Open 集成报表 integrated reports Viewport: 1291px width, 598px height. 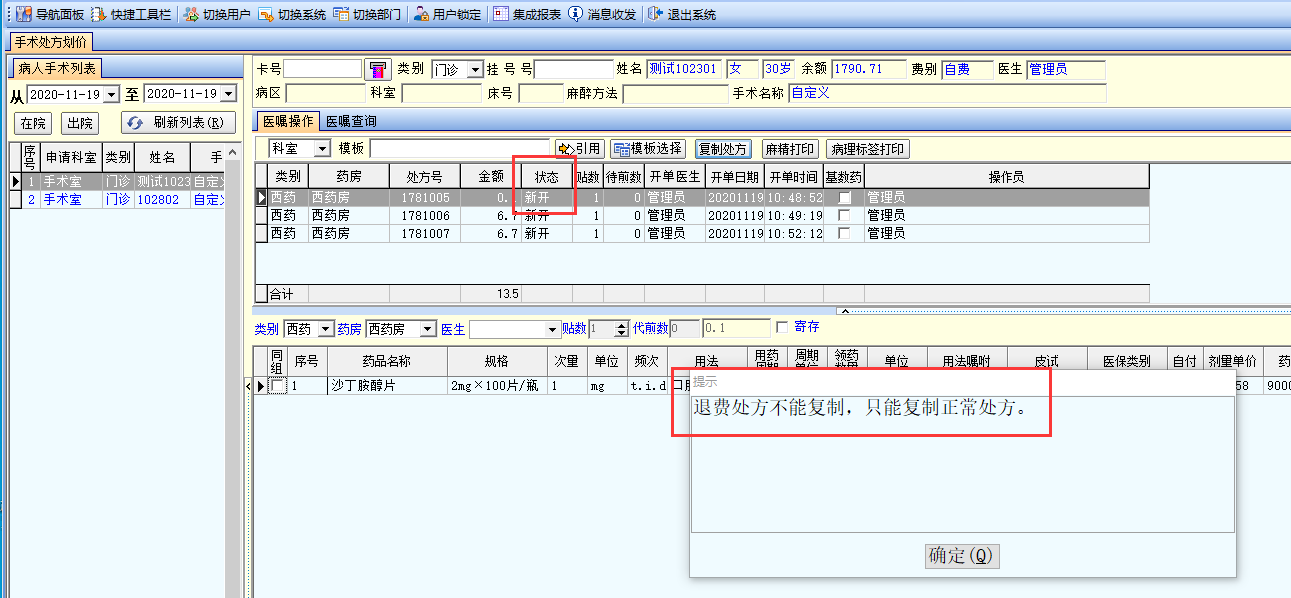pyautogui.click(x=527, y=15)
